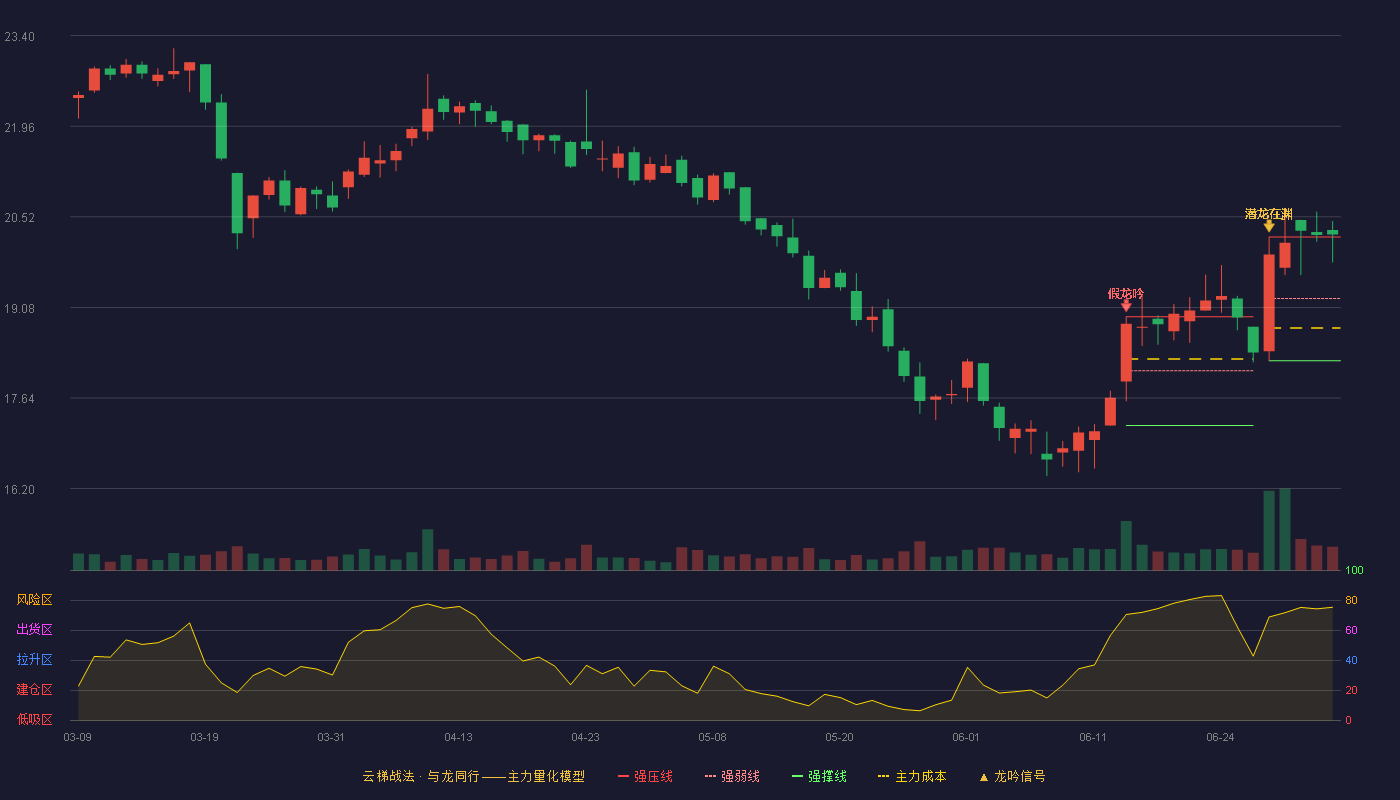Click the red 20 indicator scale value
This screenshot has height=800, width=1400.
[x=1351, y=690]
